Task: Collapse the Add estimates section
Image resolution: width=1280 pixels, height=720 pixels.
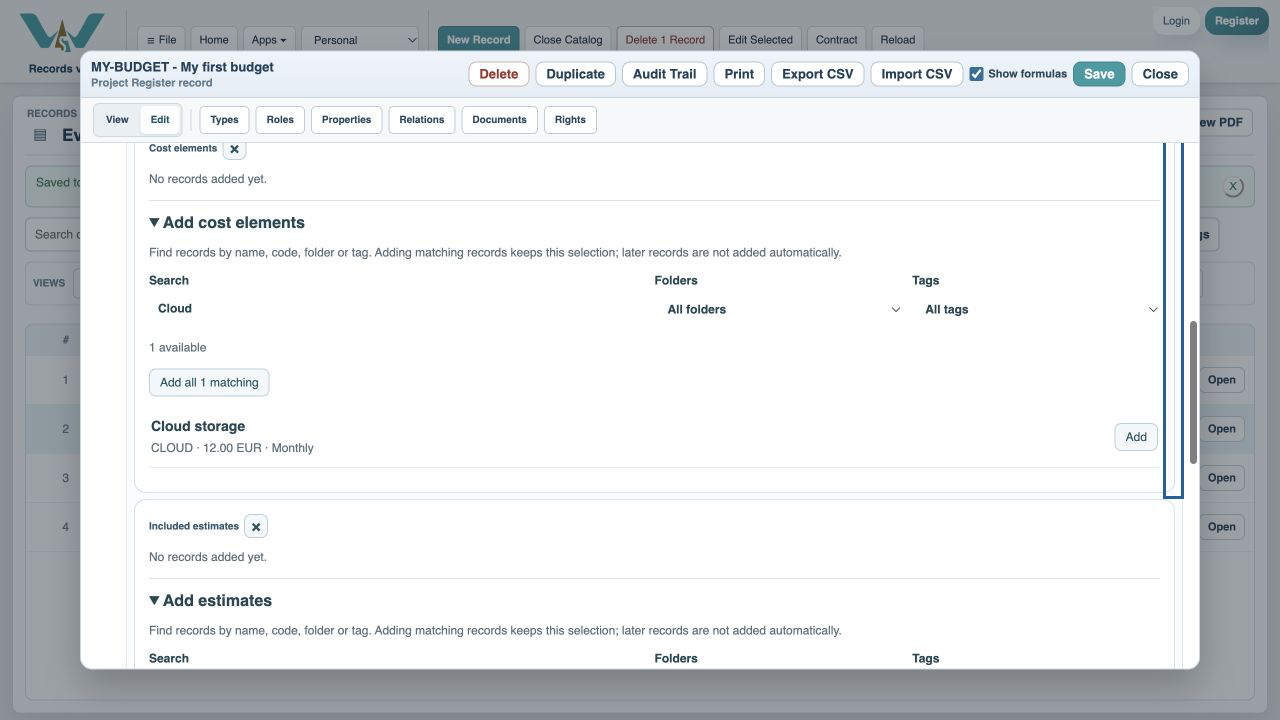Action: click(x=210, y=601)
